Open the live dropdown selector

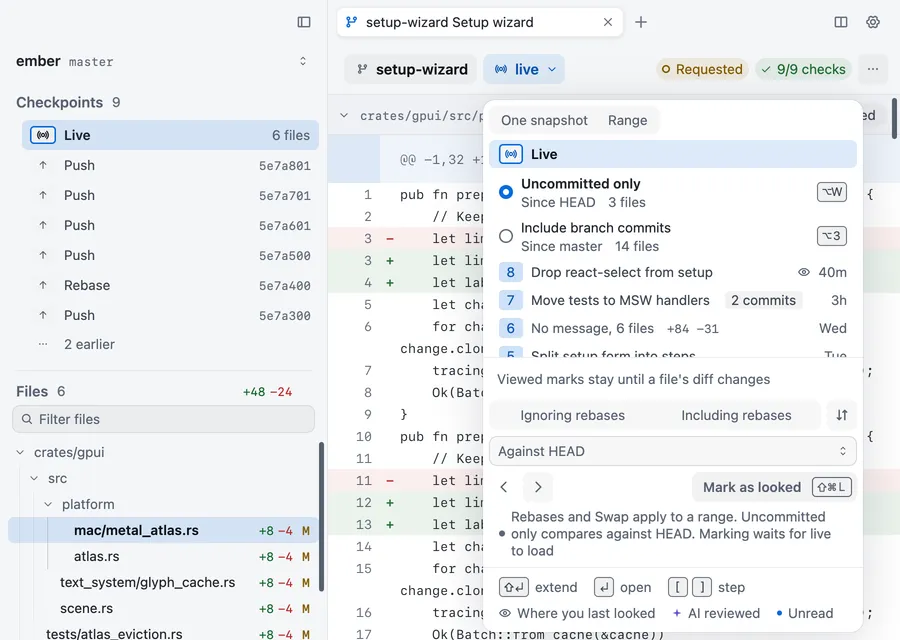pyautogui.click(x=524, y=69)
